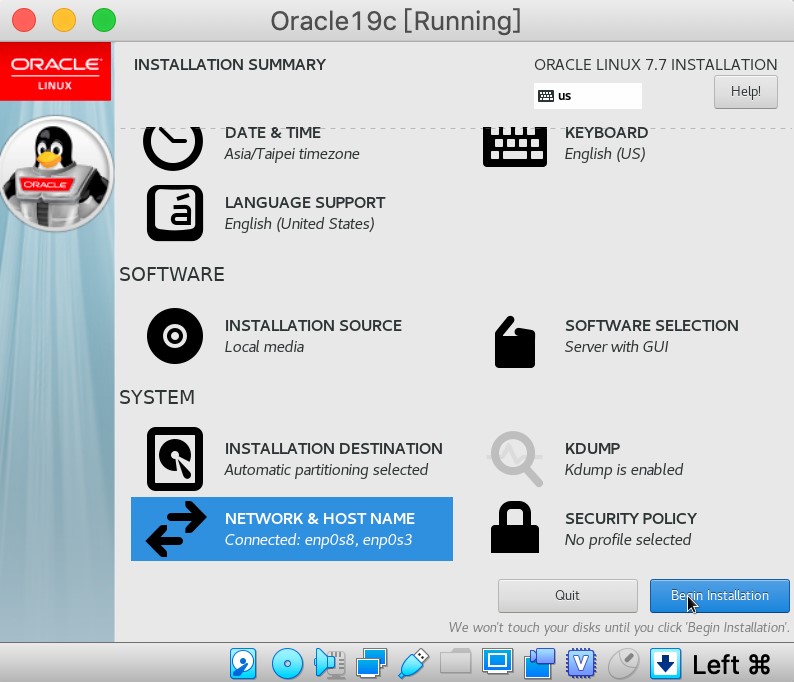
Task: Select Kdump is enabled text
Action: click(623, 470)
